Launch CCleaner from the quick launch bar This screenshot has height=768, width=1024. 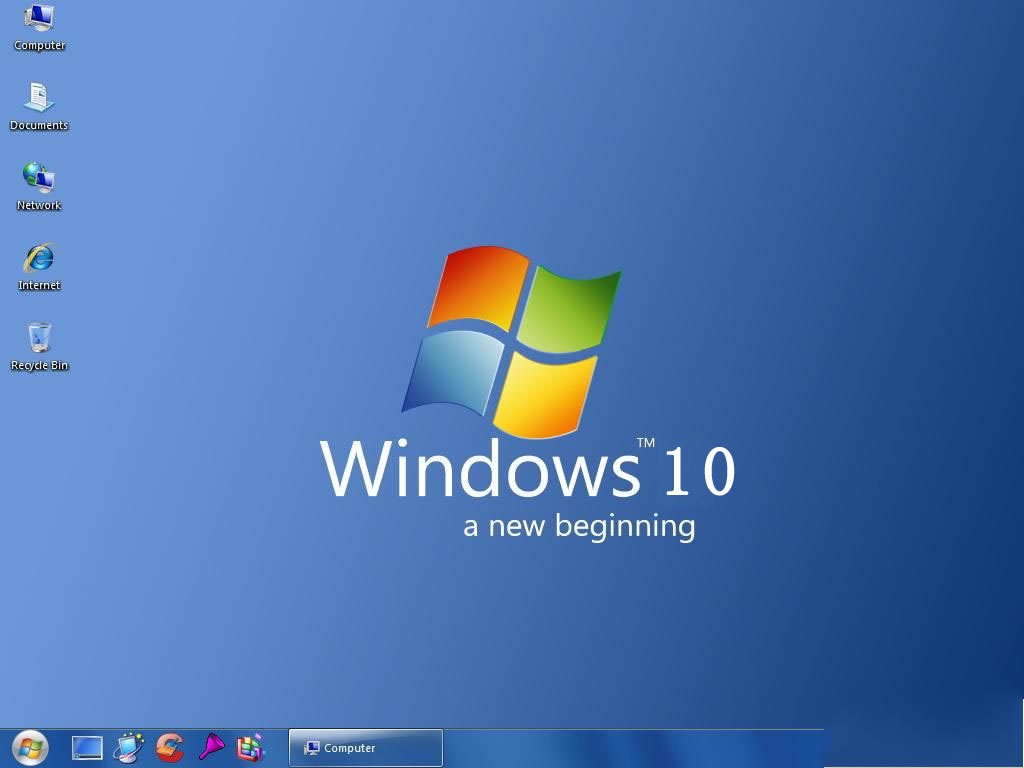[x=169, y=748]
